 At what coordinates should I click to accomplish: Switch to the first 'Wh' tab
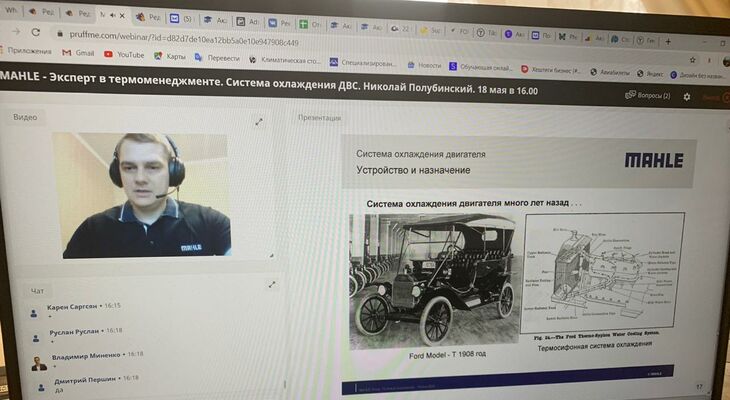tap(11, 11)
